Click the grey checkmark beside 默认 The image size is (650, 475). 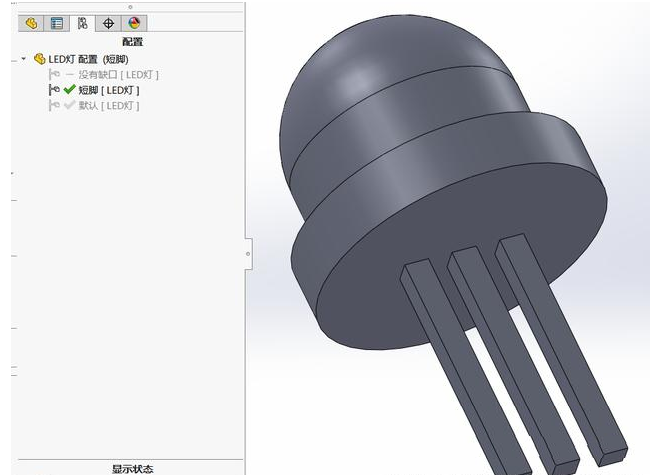pos(70,105)
